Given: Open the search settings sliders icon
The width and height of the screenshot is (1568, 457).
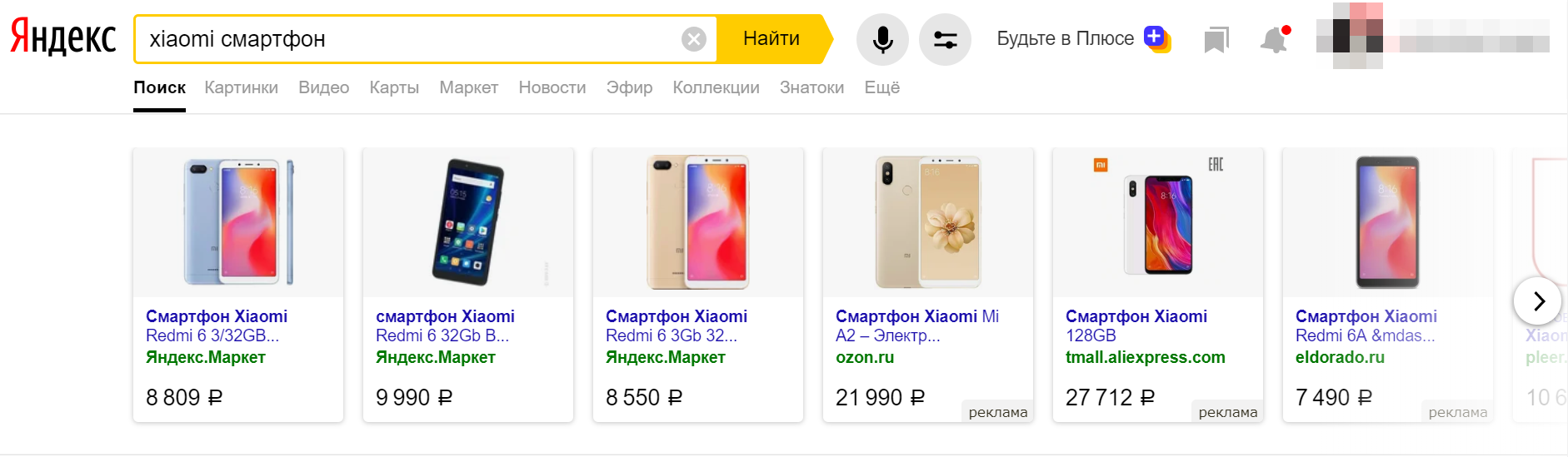Looking at the screenshot, I should pyautogui.click(x=945, y=39).
